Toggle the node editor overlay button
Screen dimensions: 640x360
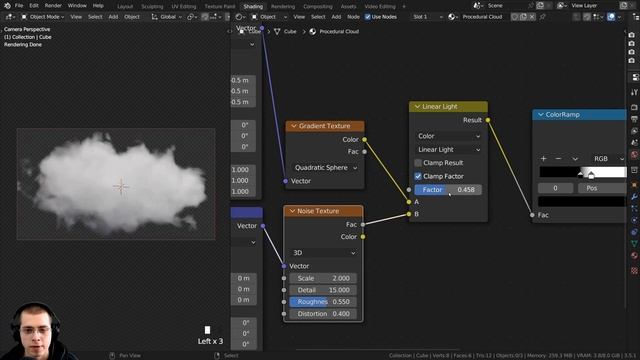point(611,17)
